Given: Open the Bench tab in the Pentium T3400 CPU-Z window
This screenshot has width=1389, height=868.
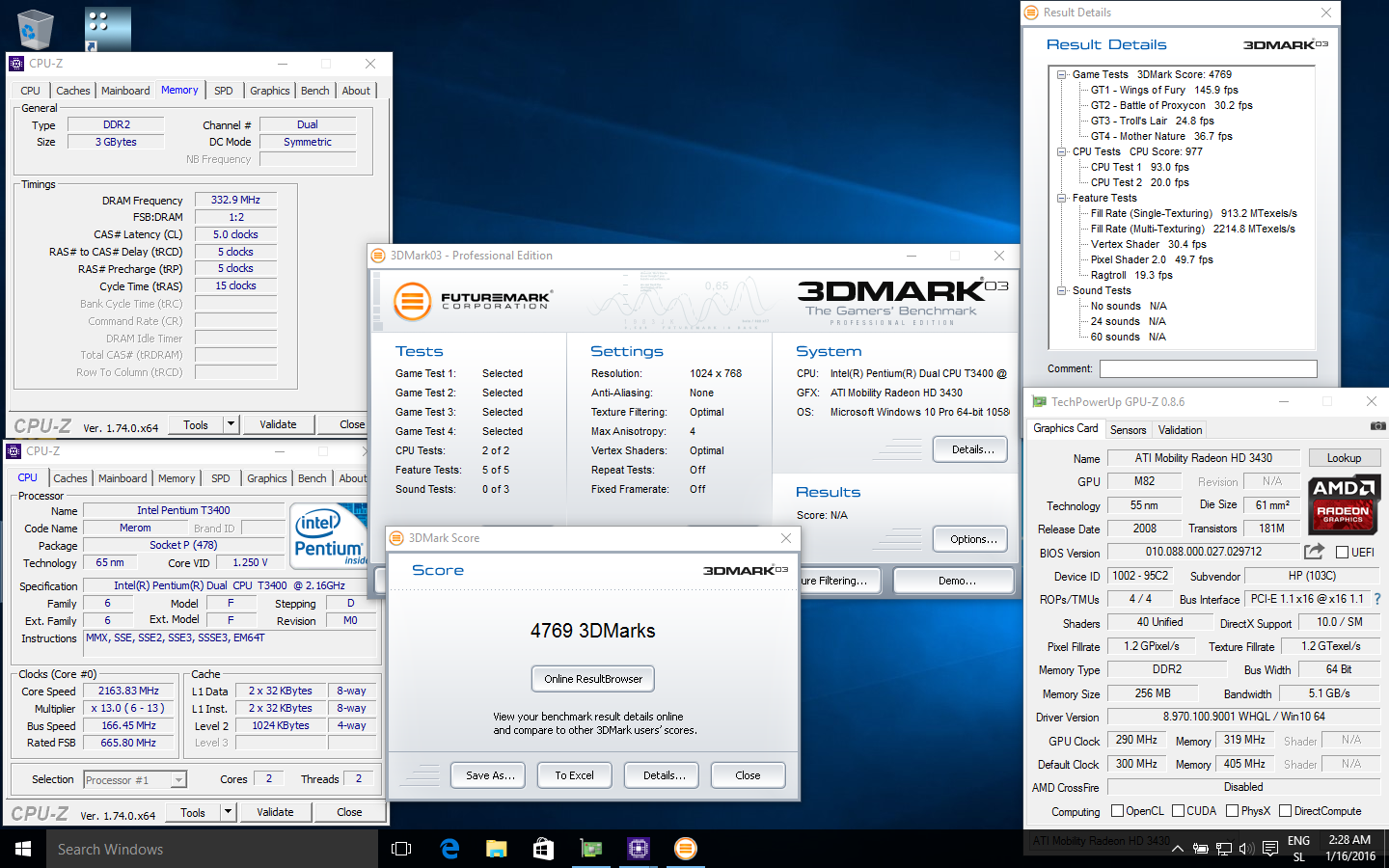Looking at the screenshot, I should (313, 478).
